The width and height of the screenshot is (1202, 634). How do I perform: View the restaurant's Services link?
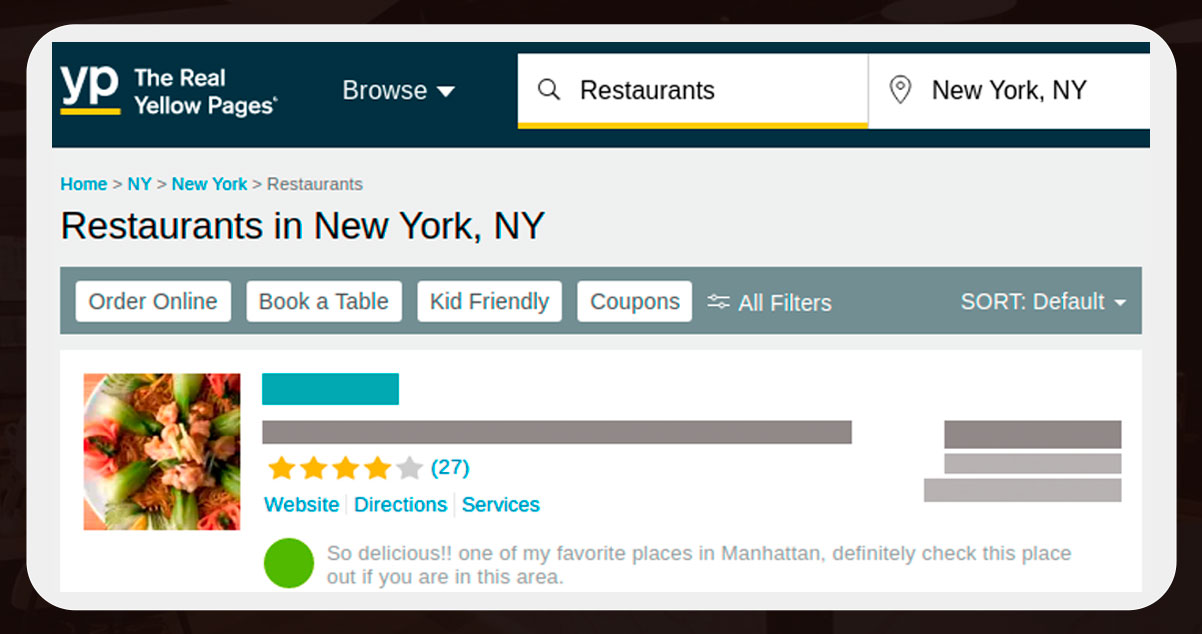tap(500, 505)
